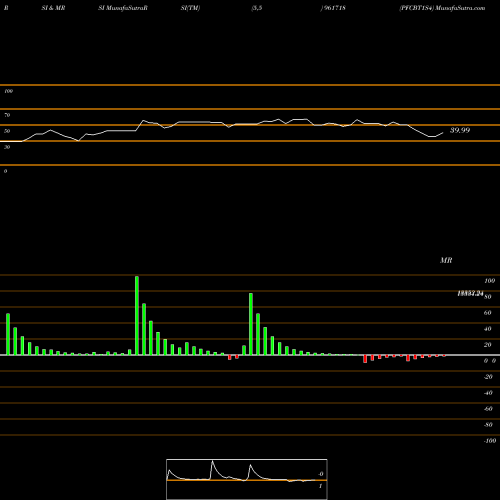Click the second tallest green MR bar
500x500 pixels.
coord(251,324)
